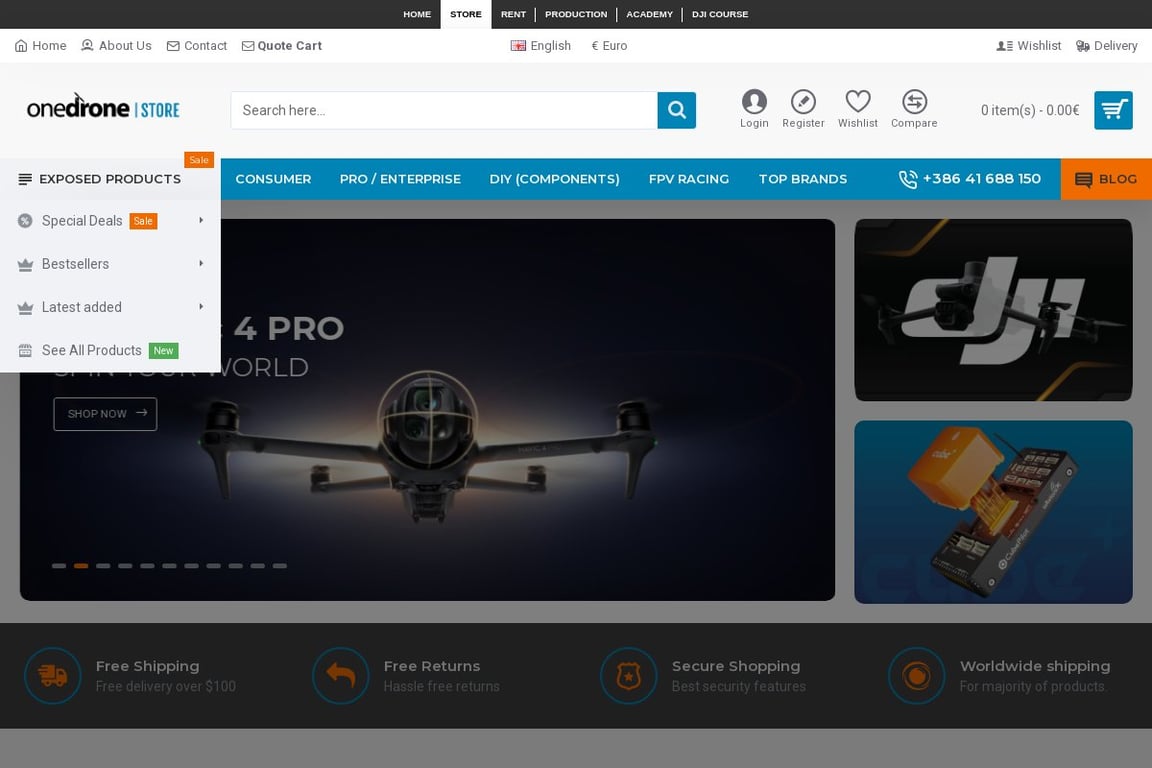Open the Euro currency selector
1152x768 pixels.
point(609,46)
